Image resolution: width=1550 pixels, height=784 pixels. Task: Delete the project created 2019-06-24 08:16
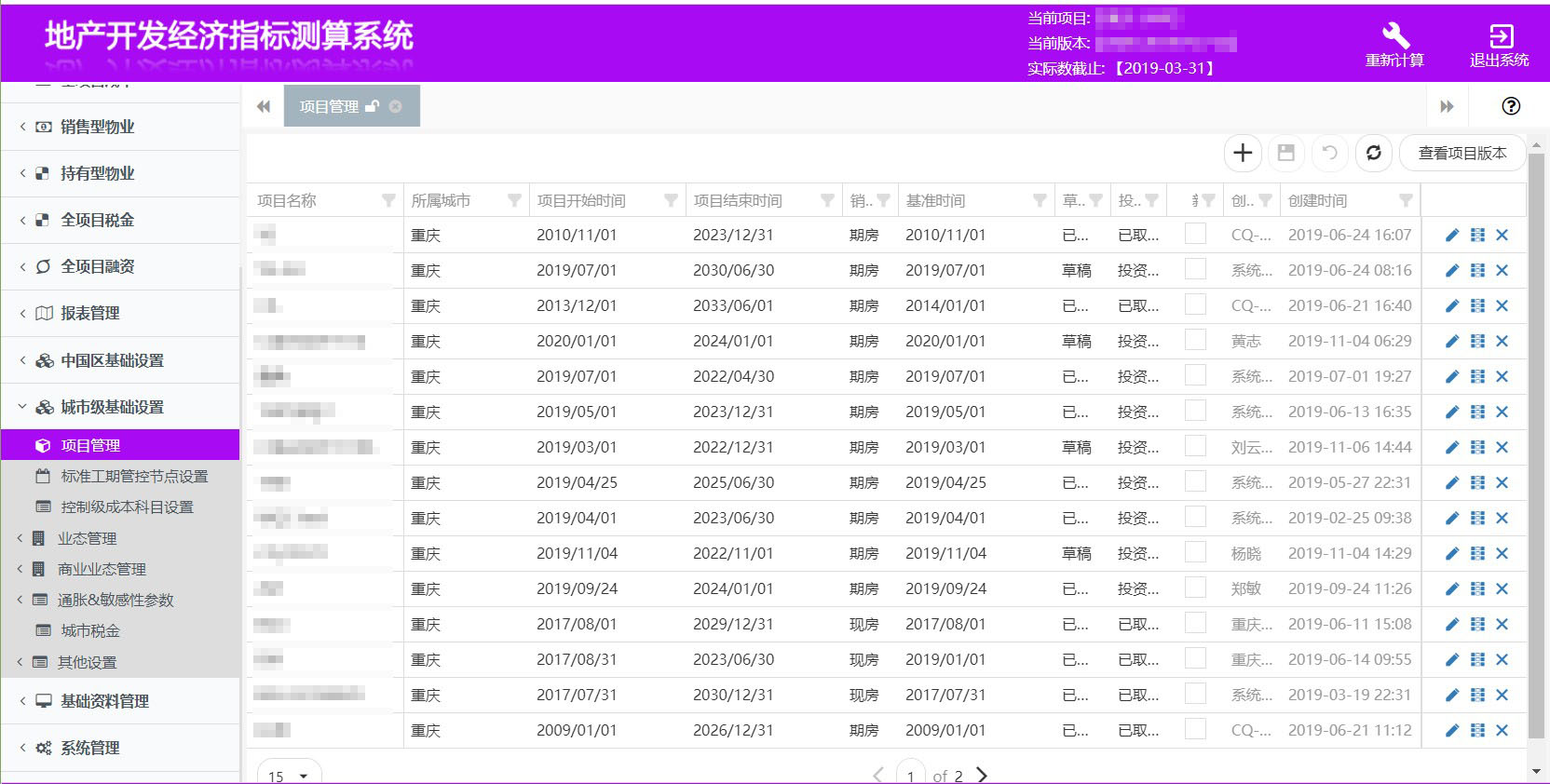coord(1502,271)
